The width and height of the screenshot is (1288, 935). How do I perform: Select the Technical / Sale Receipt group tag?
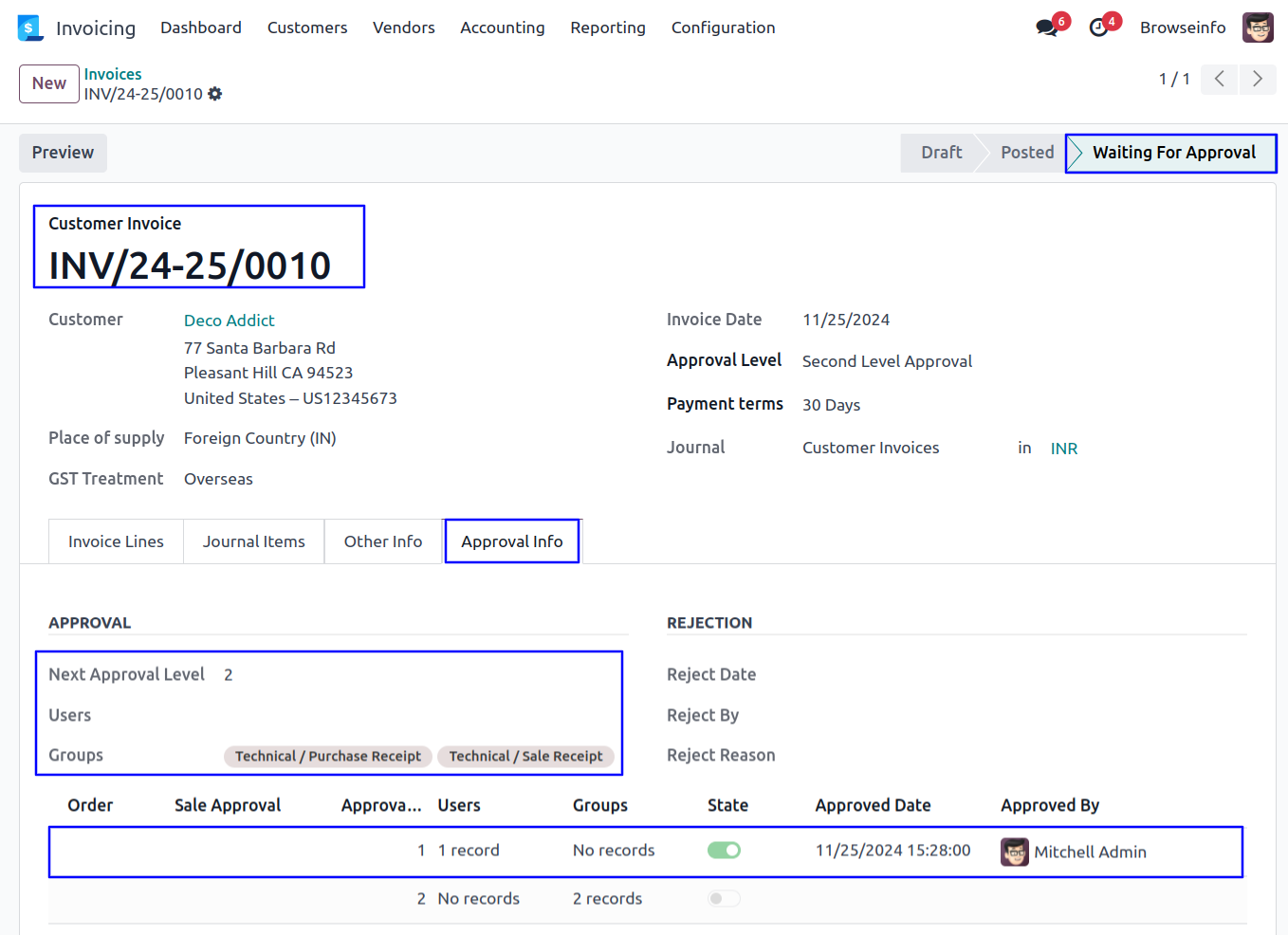point(525,756)
